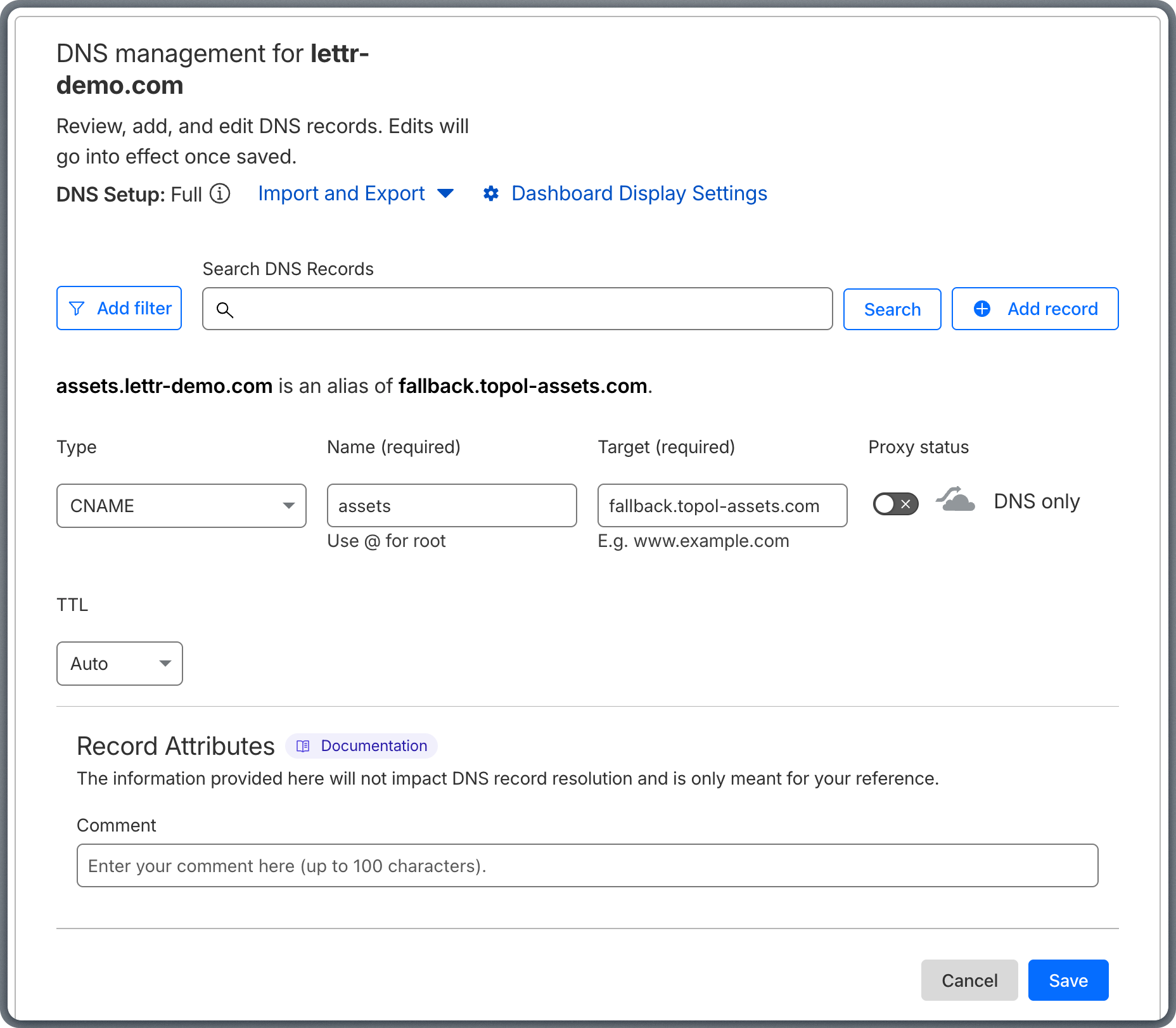Screen dimensions: 1176x1028
Task: Click the book icon on the Documentation badge
Action: point(303,746)
